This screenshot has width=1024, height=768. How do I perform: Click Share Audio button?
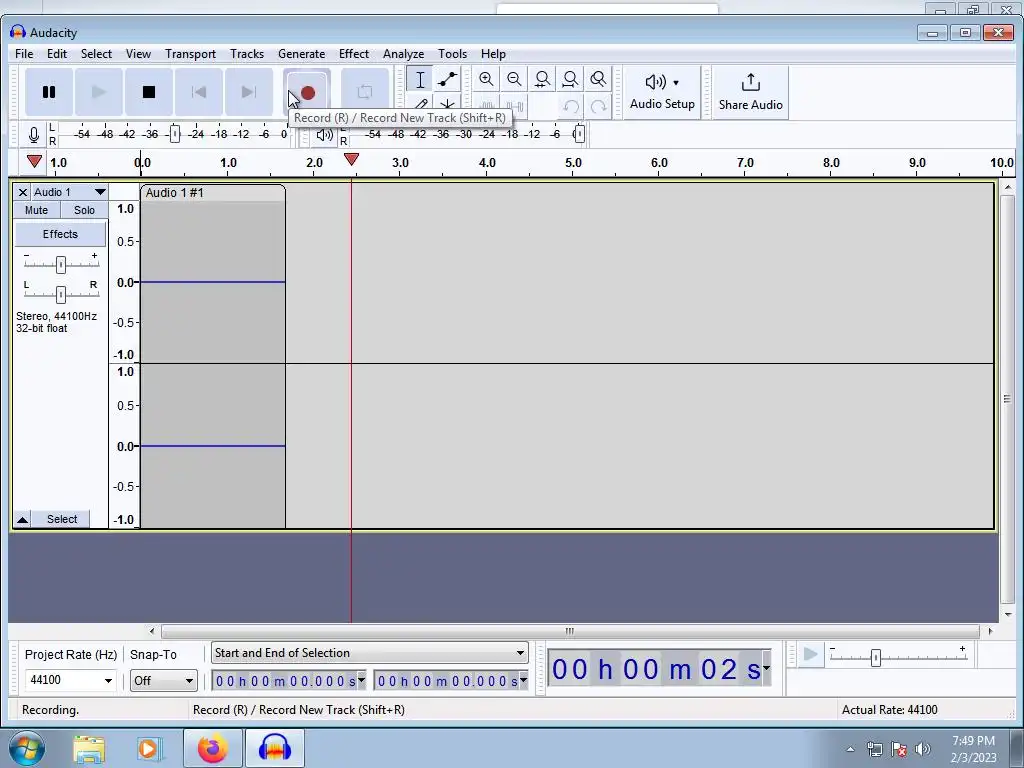[x=750, y=92]
